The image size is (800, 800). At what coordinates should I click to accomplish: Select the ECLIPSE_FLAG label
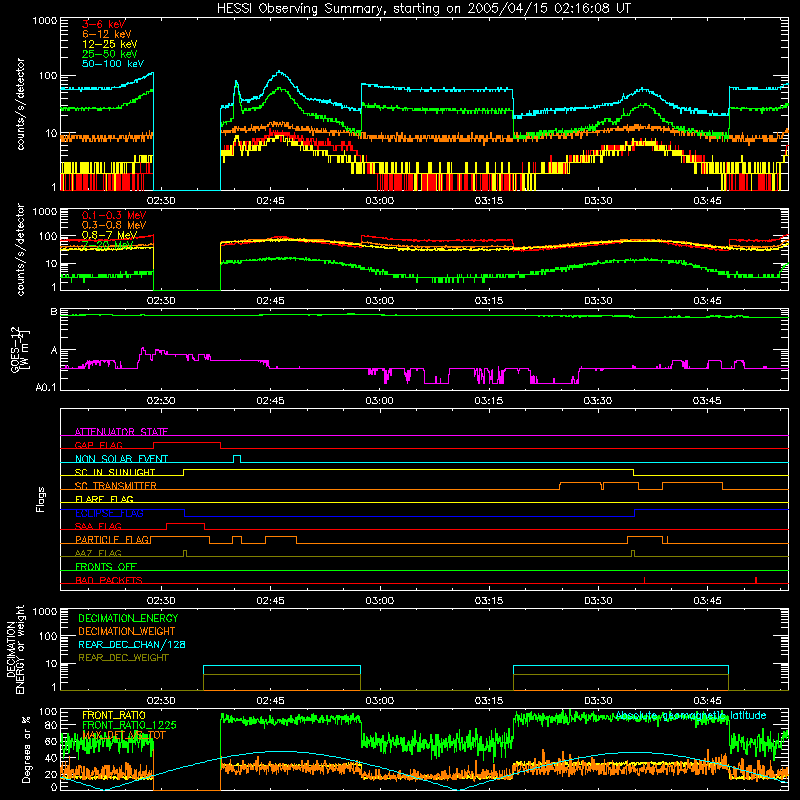tap(109, 513)
